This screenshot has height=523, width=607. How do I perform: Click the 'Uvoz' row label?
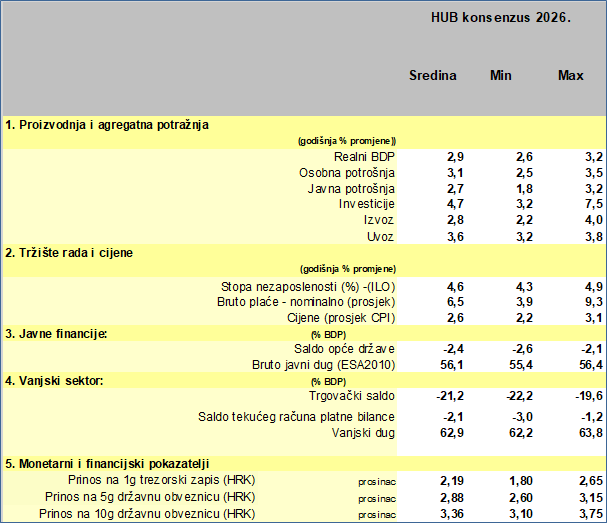click(380, 237)
